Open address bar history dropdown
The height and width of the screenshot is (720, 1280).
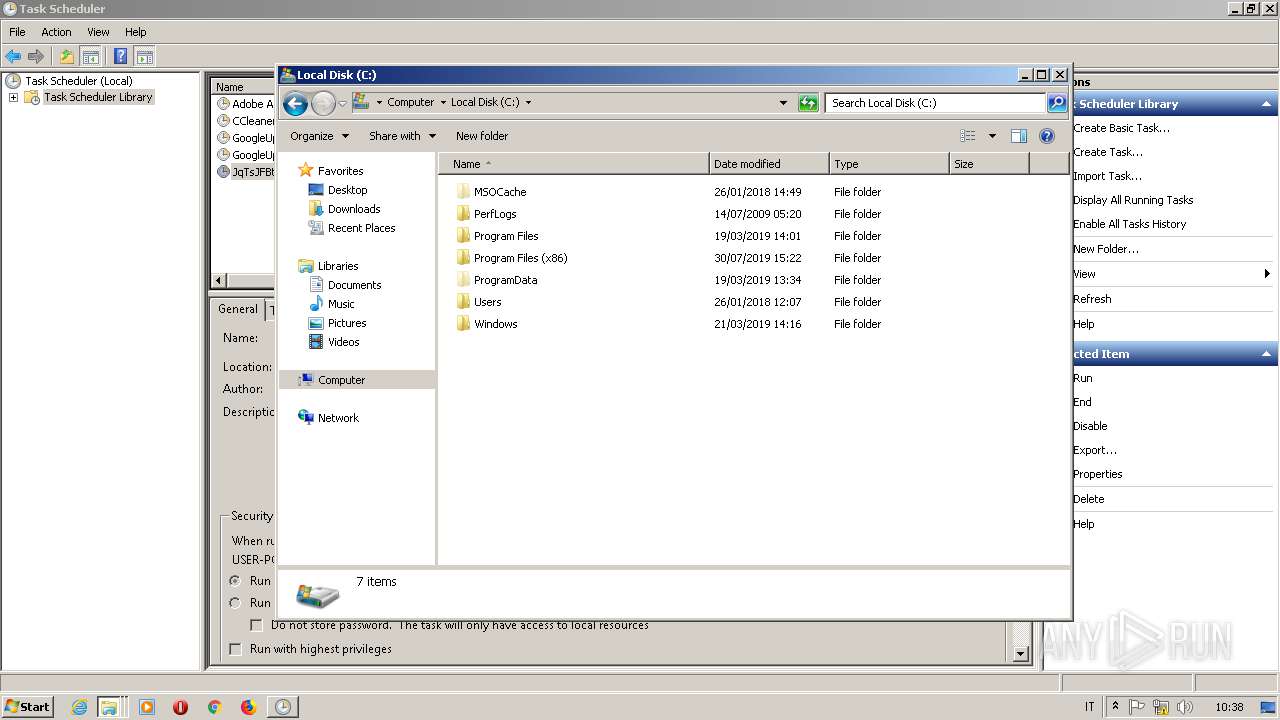783,103
